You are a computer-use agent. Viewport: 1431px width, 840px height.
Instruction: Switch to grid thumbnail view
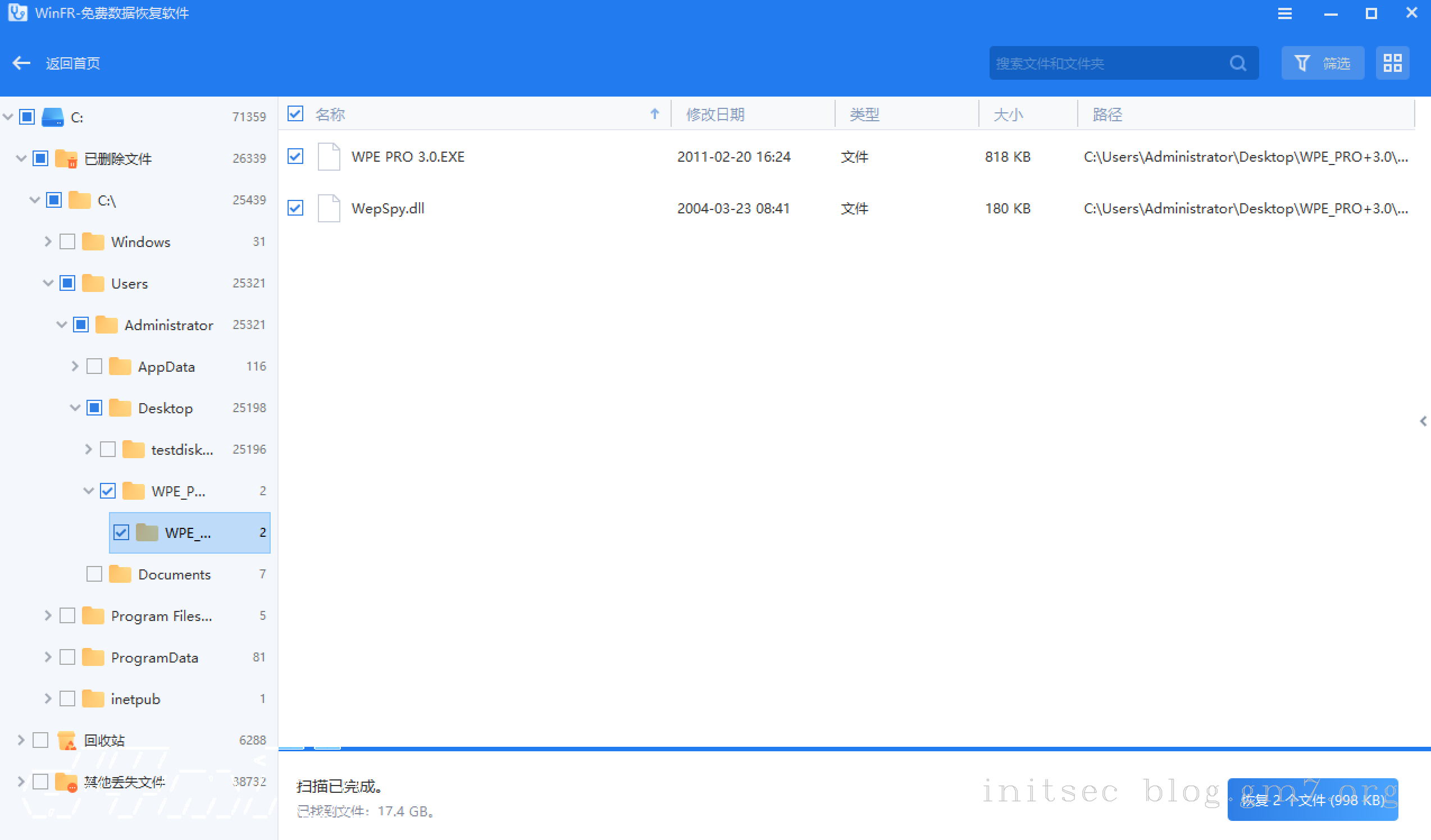click(x=1392, y=63)
